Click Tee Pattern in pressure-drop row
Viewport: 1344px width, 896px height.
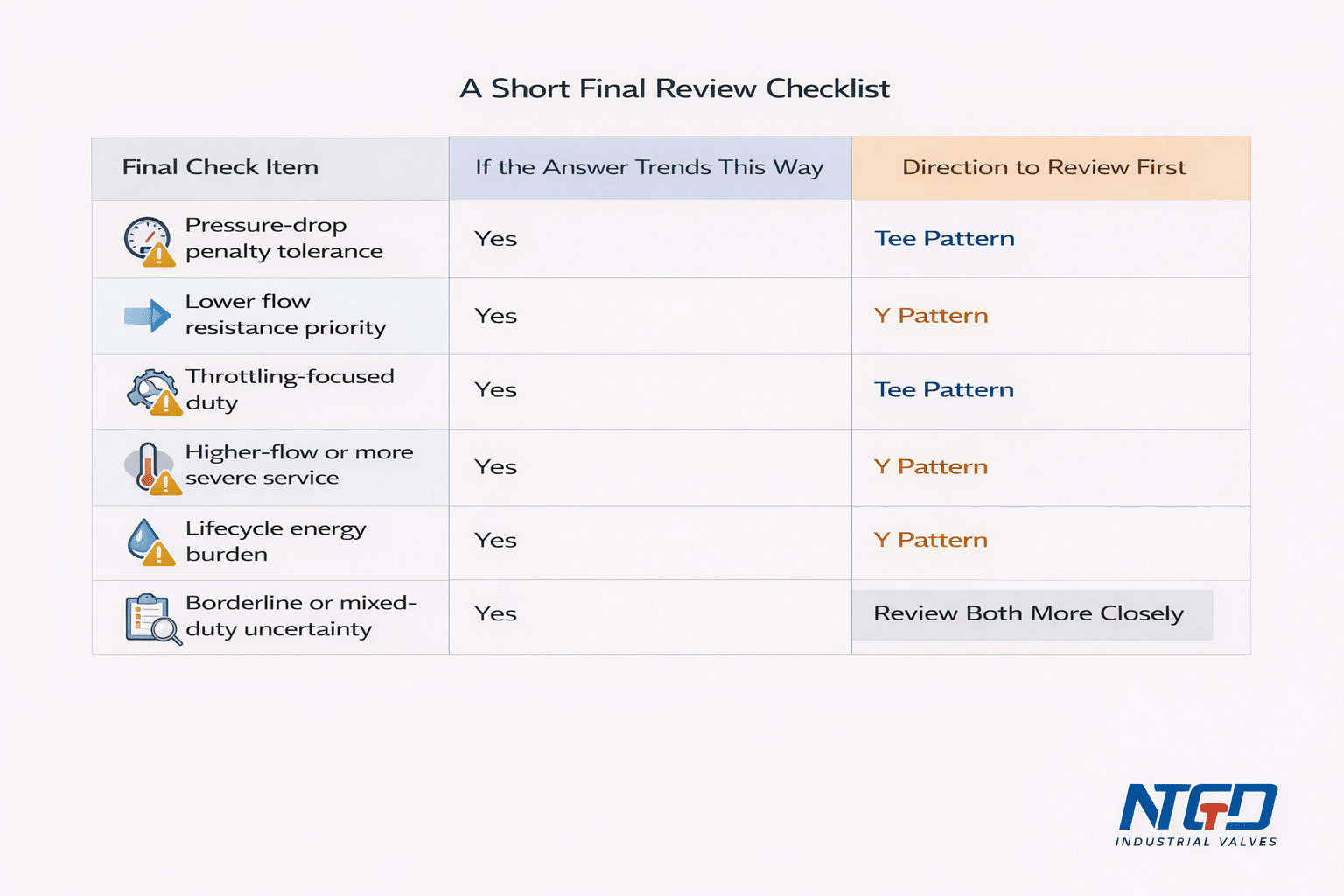(945, 239)
